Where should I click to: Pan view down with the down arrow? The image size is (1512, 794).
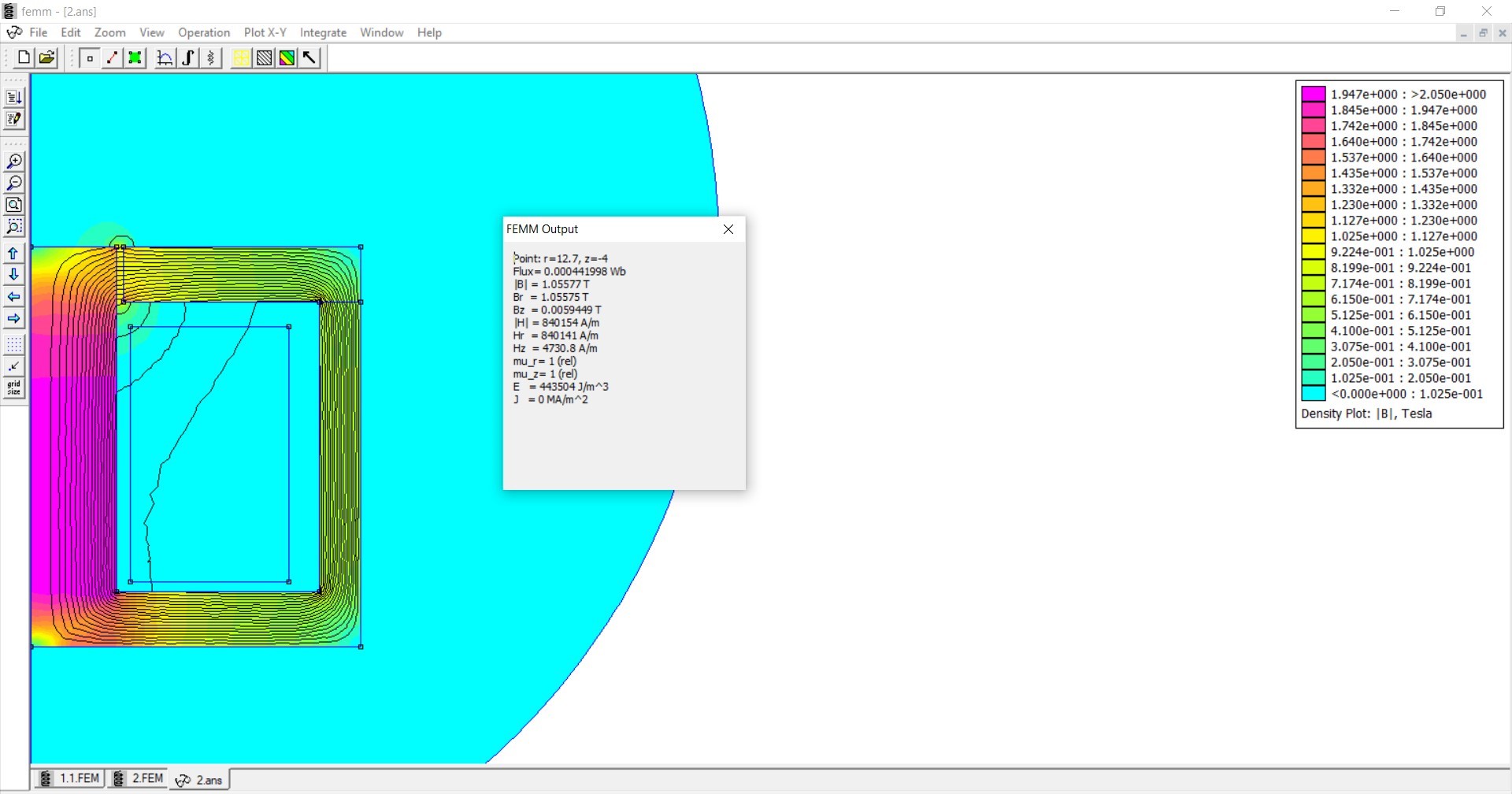point(14,275)
